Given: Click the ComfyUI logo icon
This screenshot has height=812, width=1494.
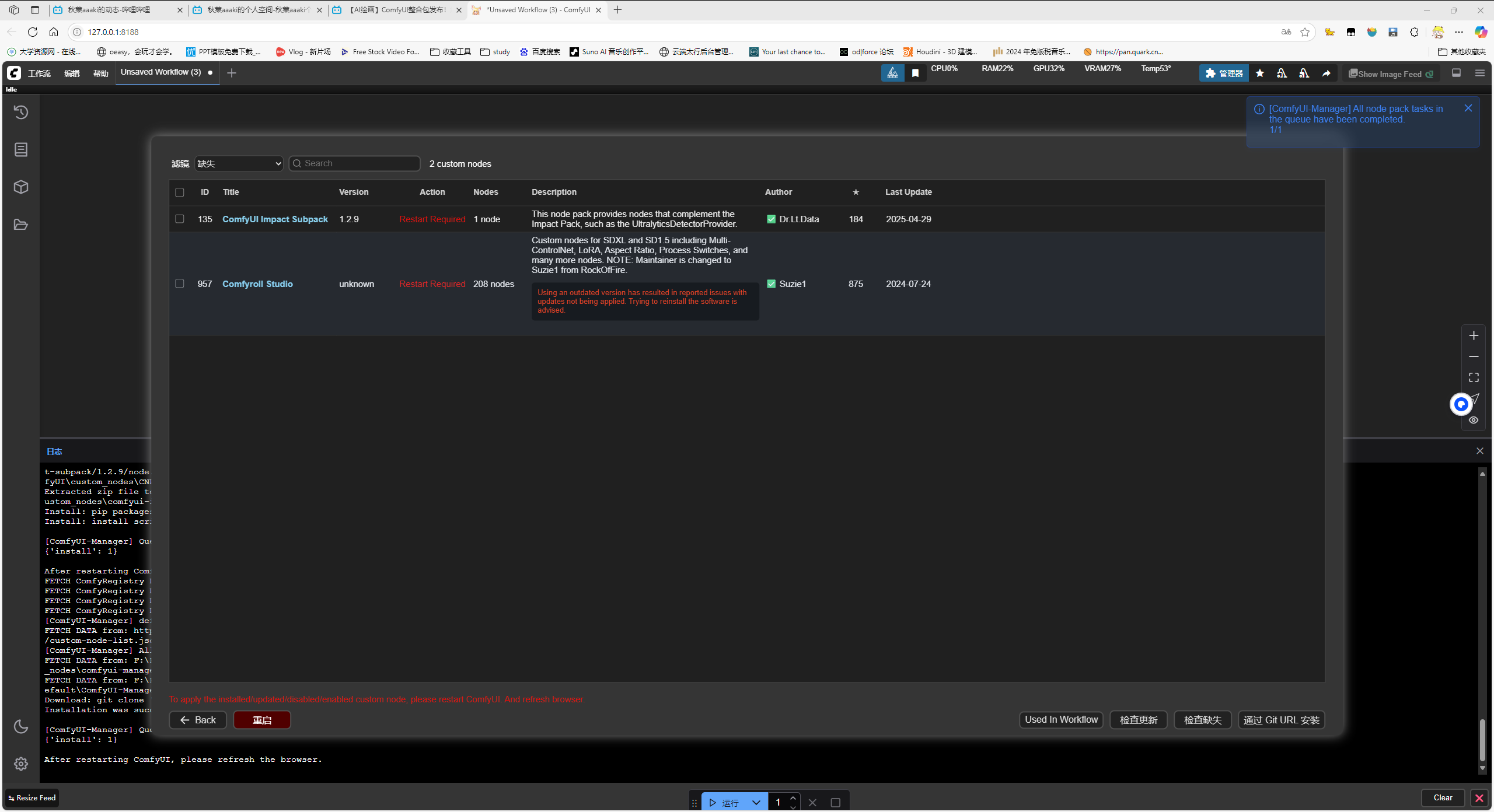Looking at the screenshot, I should pyautogui.click(x=14, y=73).
